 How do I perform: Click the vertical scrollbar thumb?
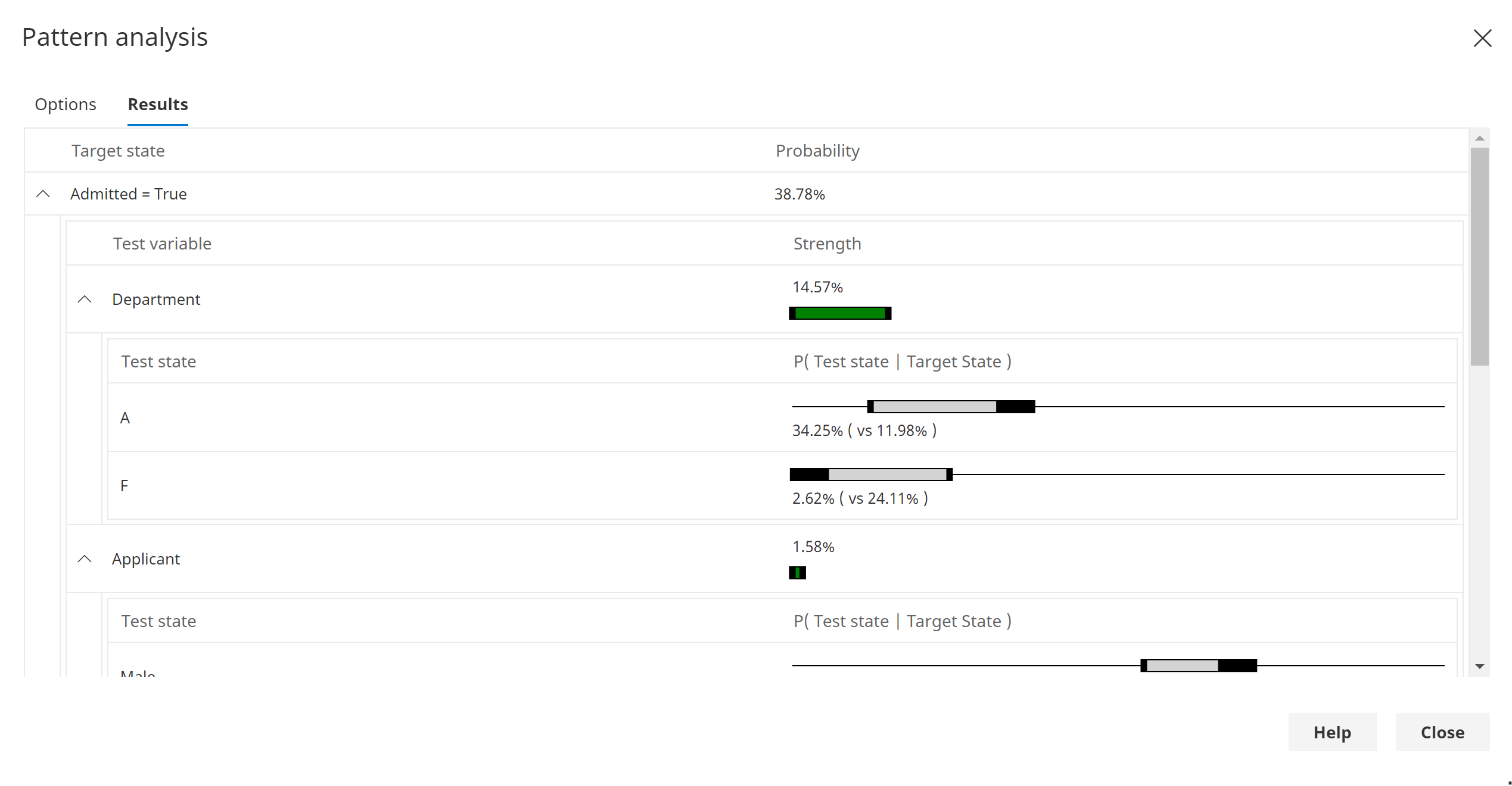tap(1479, 256)
